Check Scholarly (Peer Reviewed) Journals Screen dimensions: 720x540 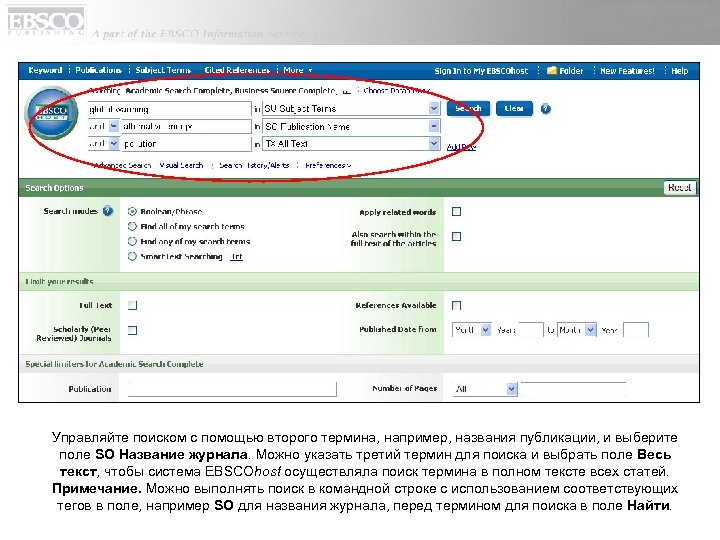point(132,330)
